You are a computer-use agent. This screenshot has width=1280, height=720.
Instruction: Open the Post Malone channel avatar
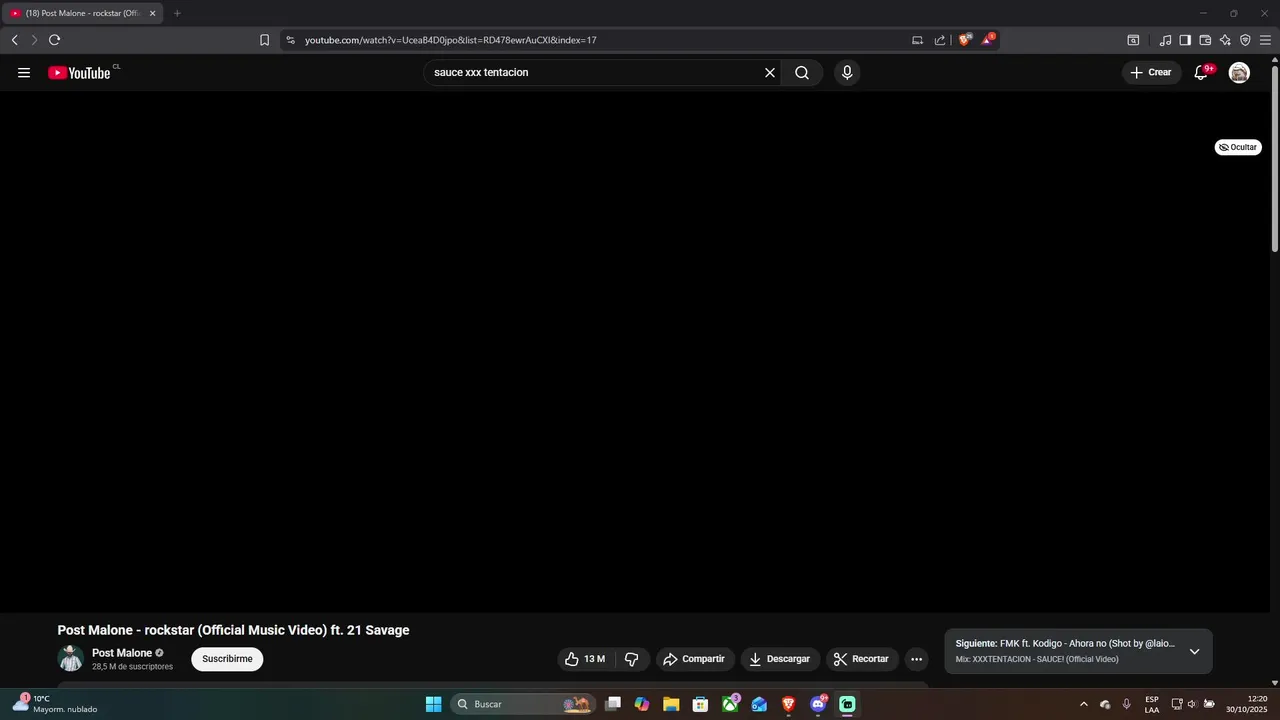coord(71,658)
